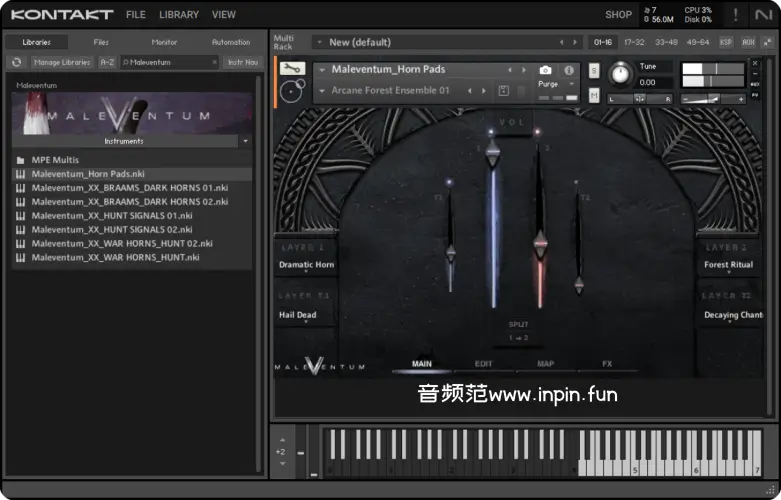Toggle the Mute M button
Viewport: 781px width, 500px height.
pos(594,95)
